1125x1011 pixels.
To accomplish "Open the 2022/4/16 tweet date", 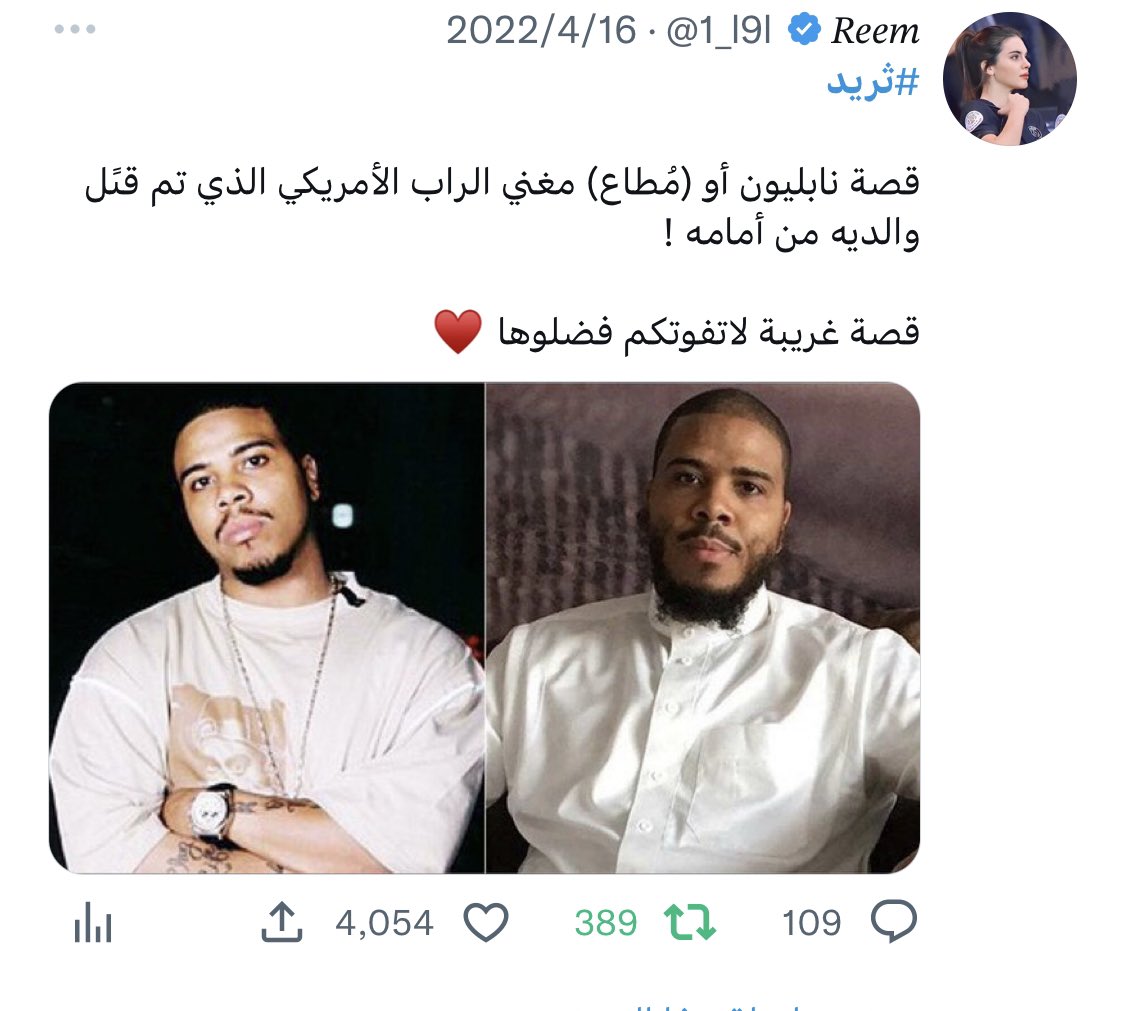I will tap(541, 31).
